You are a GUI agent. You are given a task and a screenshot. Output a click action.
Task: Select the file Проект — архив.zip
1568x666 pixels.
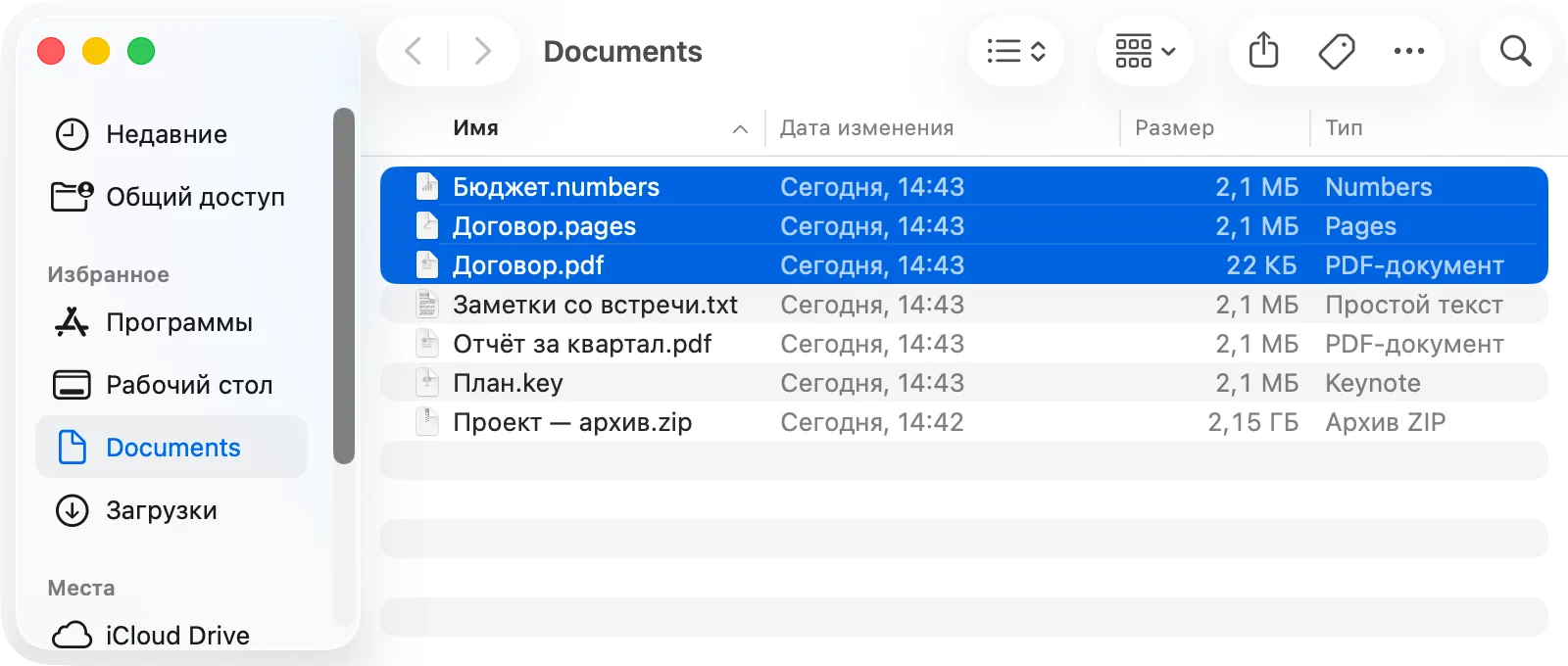[x=964, y=422]
